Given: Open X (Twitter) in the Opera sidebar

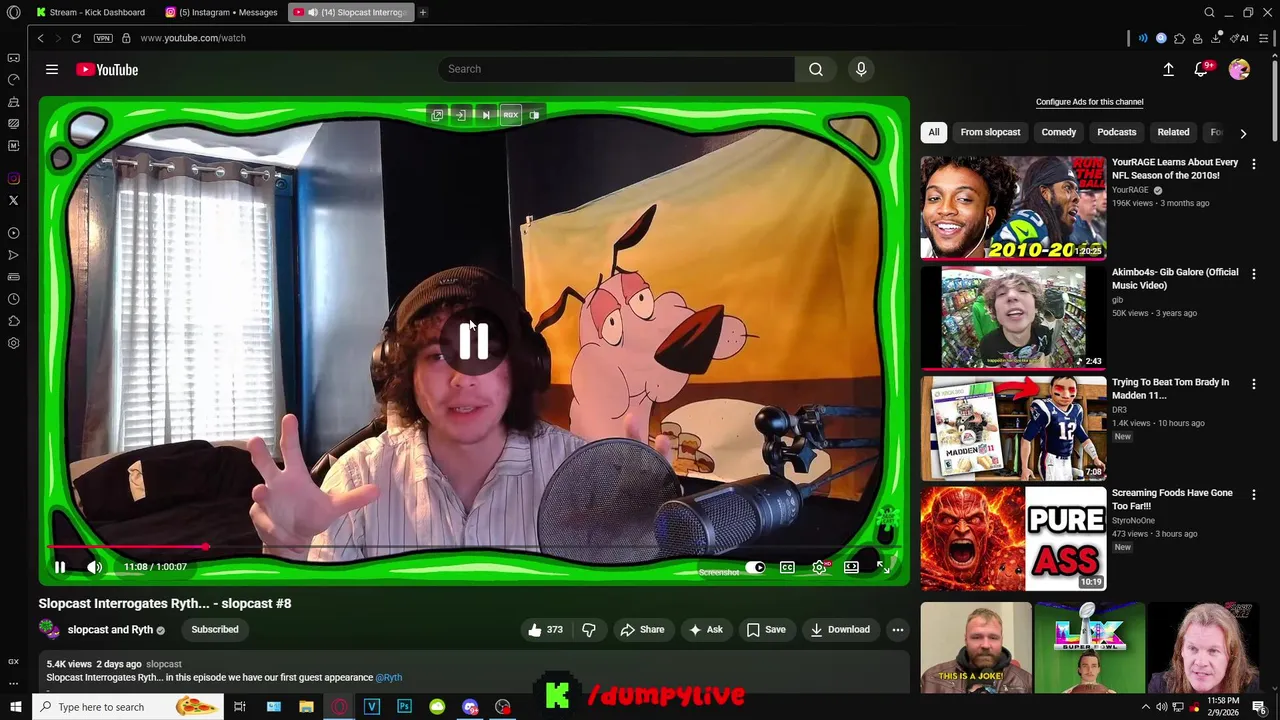Looking at the screenshot, I should point(13,200).
